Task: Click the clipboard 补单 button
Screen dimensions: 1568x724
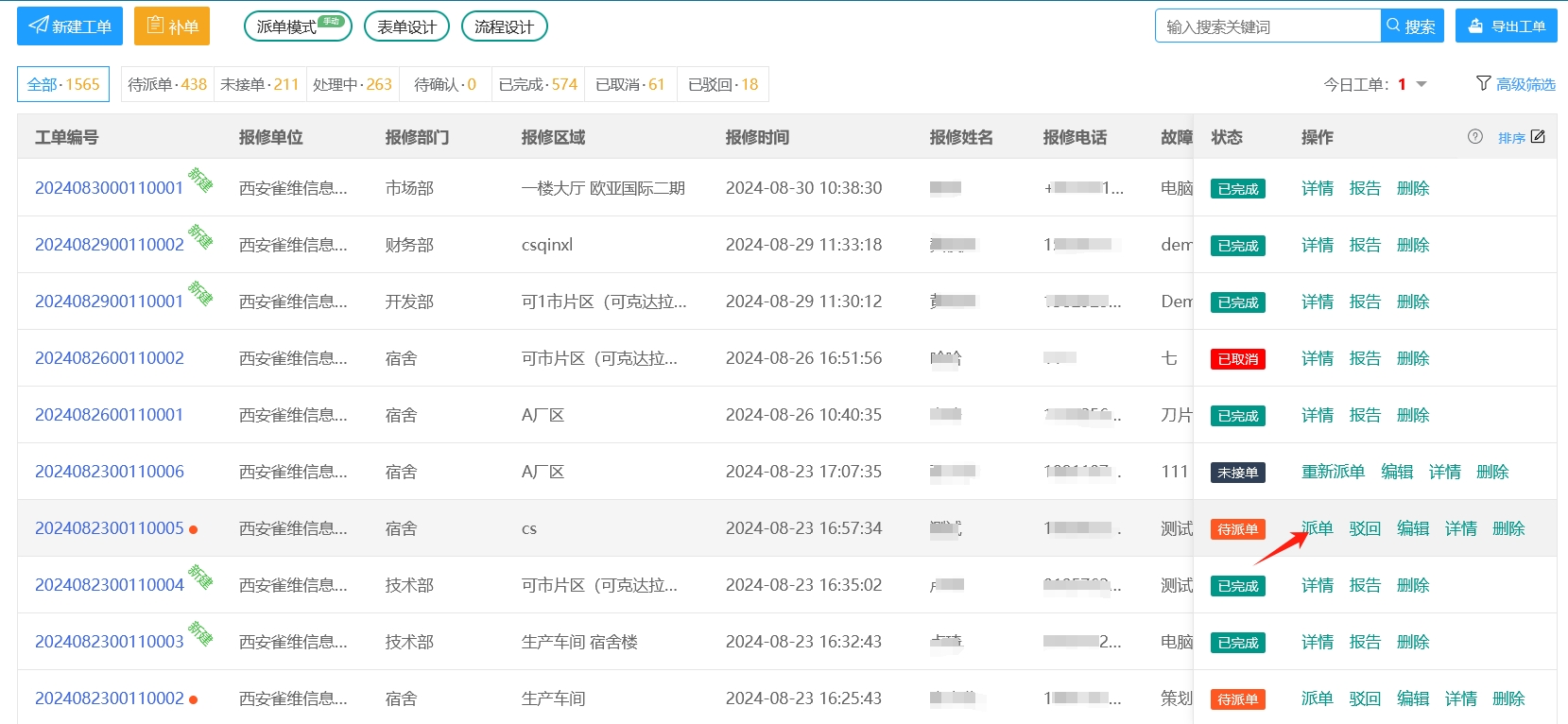Action: pyautogui.click(x=171, y=26)
